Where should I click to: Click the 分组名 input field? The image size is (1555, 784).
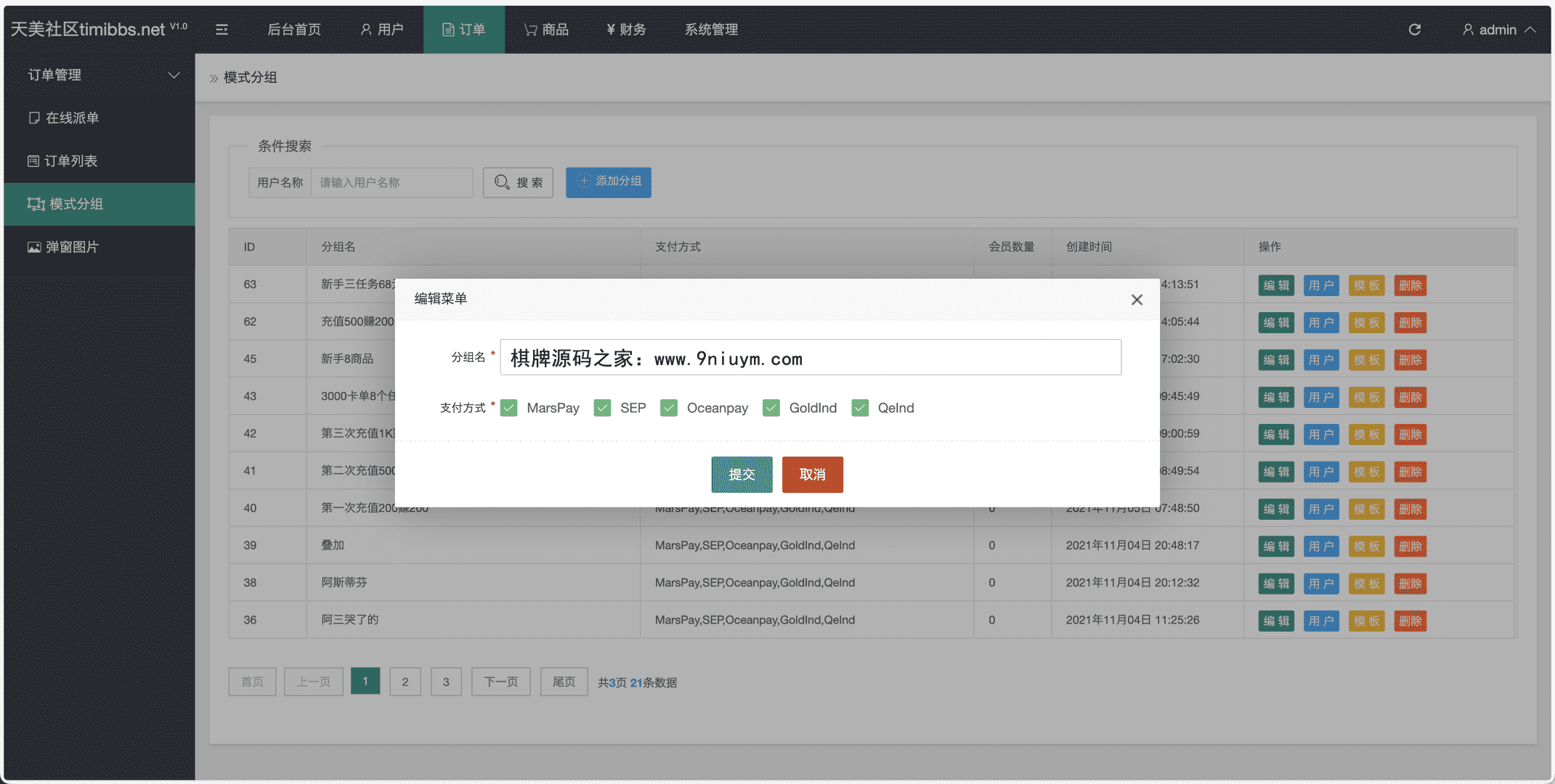point(811,357)
